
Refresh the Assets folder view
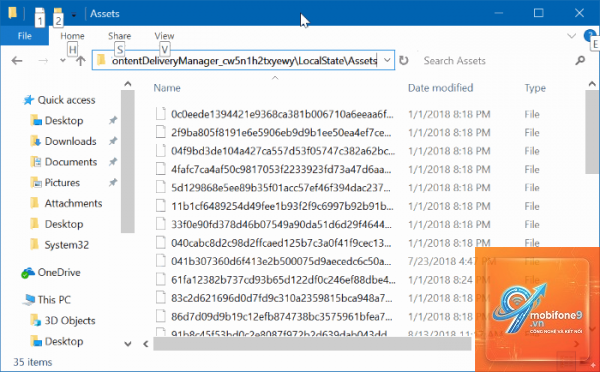tap(404, 60)
